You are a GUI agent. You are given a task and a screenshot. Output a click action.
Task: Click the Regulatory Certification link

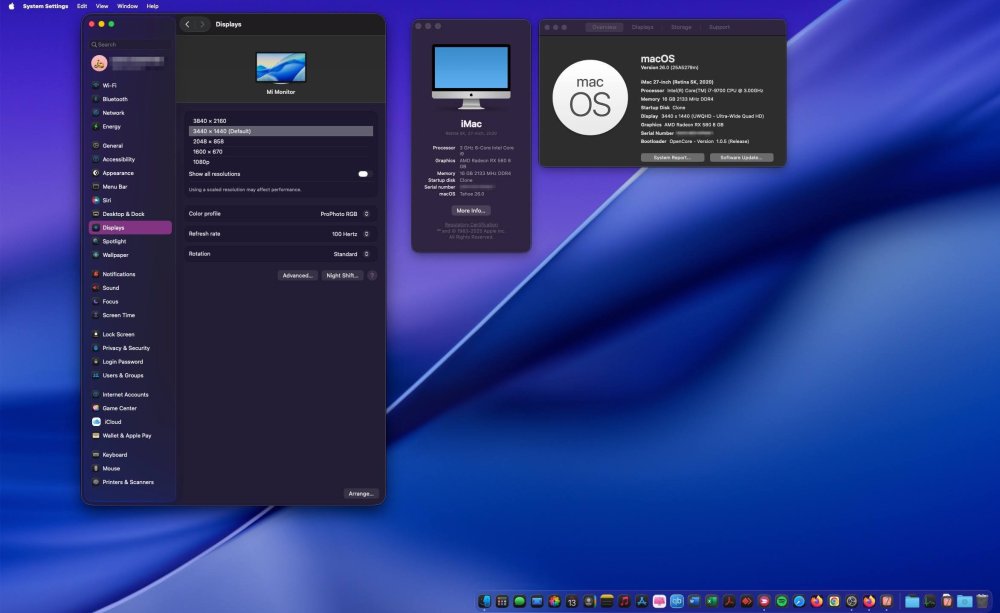pos(471,225)
